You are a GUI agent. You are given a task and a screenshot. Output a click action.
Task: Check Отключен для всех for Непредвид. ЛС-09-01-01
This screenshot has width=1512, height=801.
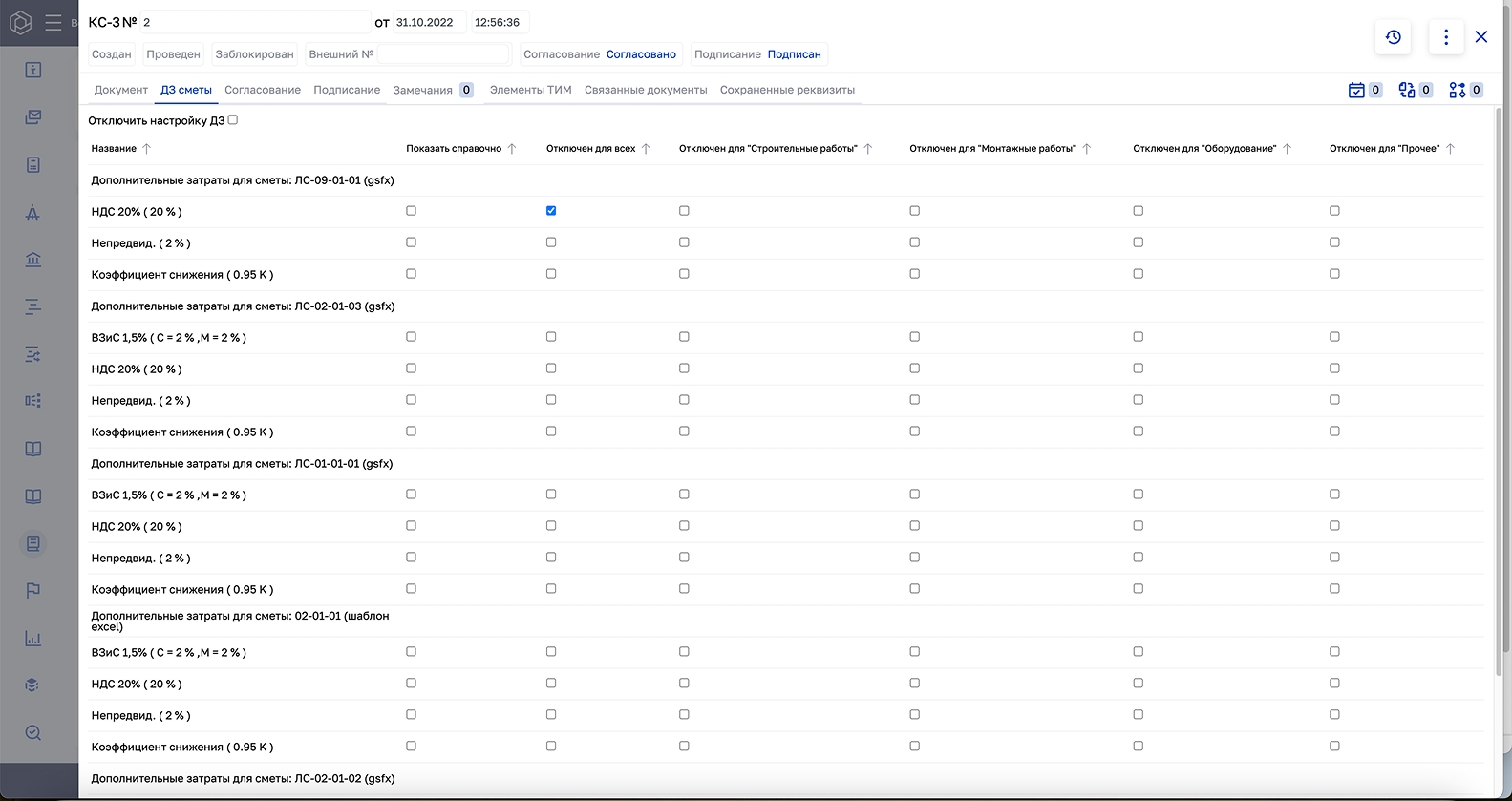click(x=551, y=242)
